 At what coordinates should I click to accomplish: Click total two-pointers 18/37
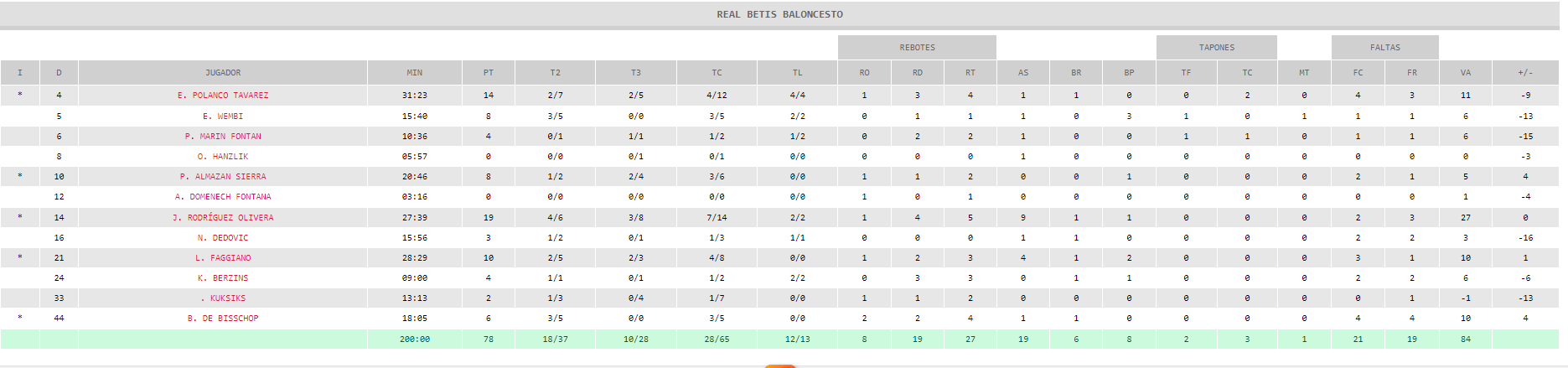tap(556, 339)
